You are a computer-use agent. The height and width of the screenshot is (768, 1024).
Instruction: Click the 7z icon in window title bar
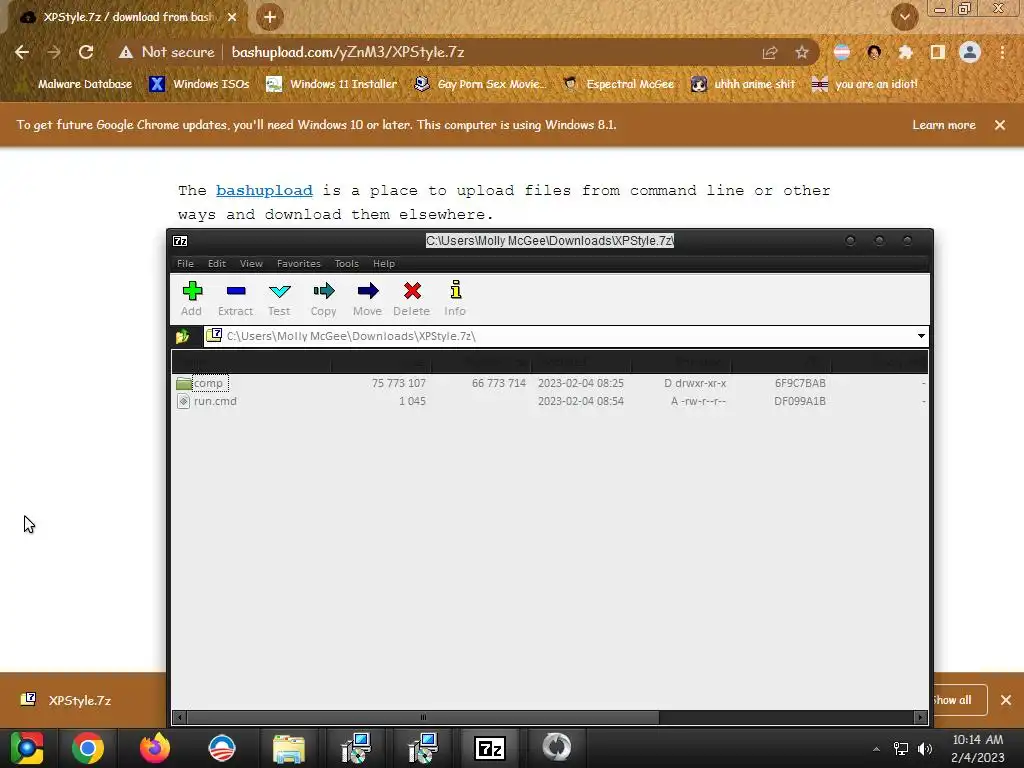[x=180, y=241]
